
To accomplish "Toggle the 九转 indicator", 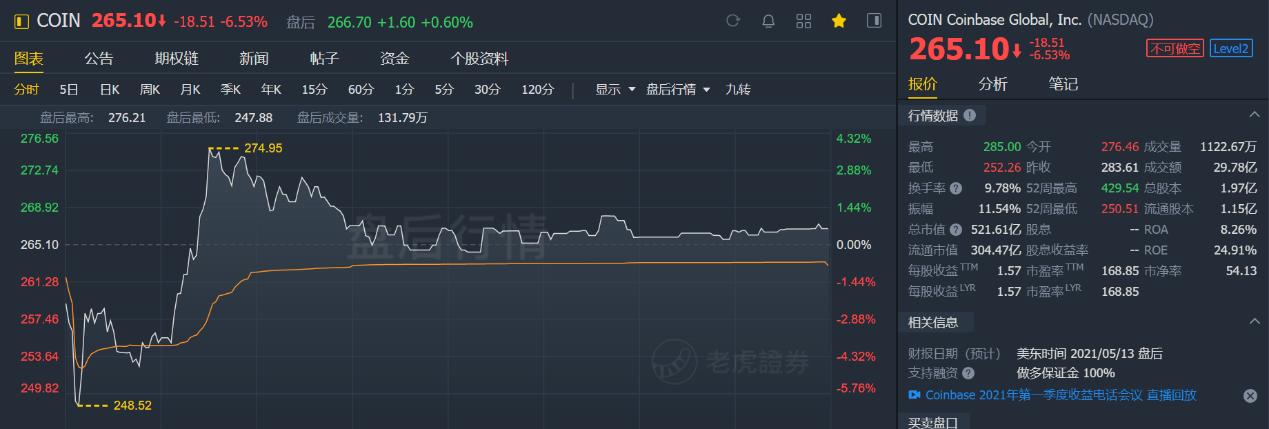I will point(738,89).
